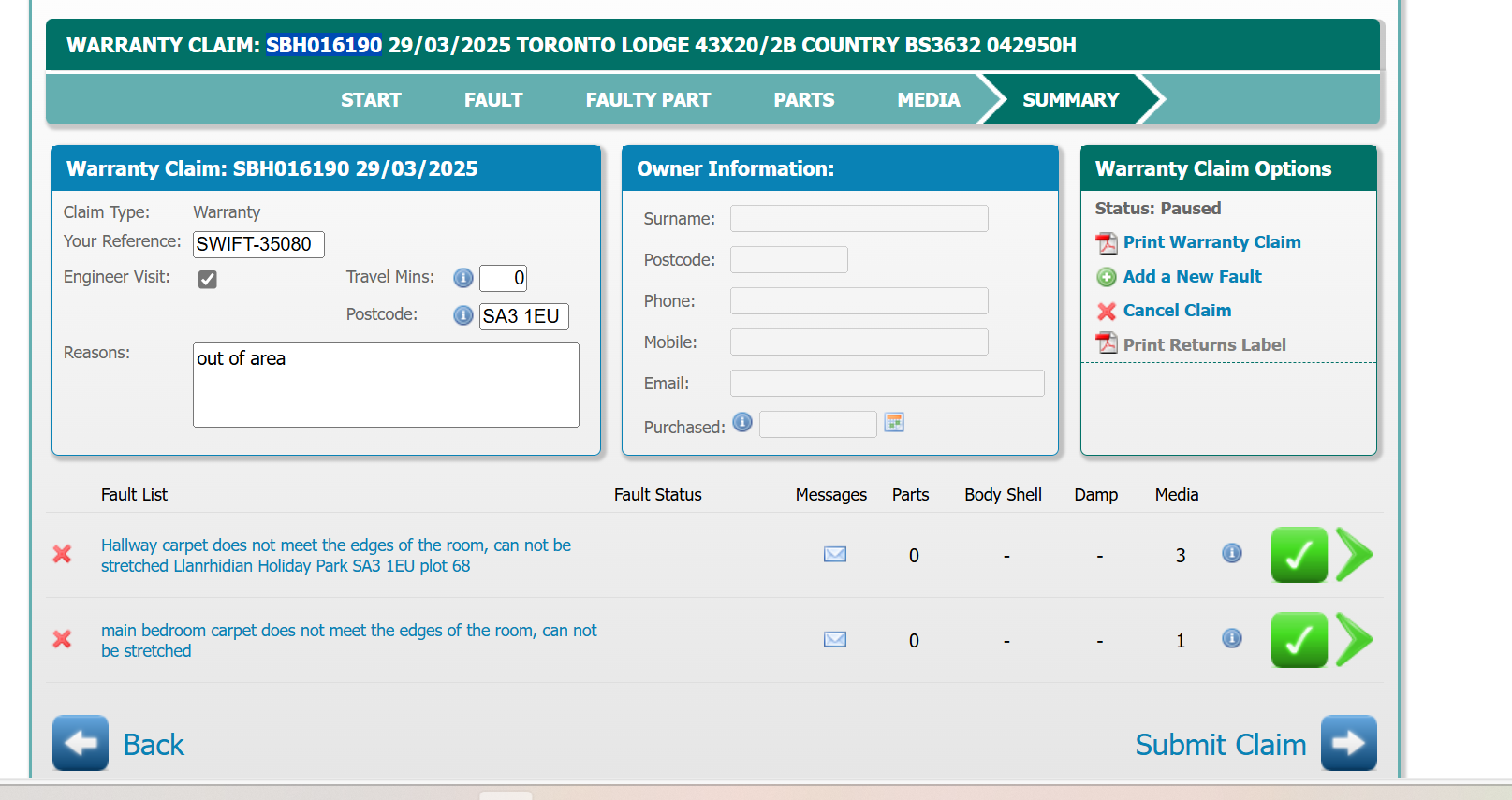The width and height of the screenshot is (1512, 800).
Task: Click the Travel Mins info icon
Action: point(462,278)
